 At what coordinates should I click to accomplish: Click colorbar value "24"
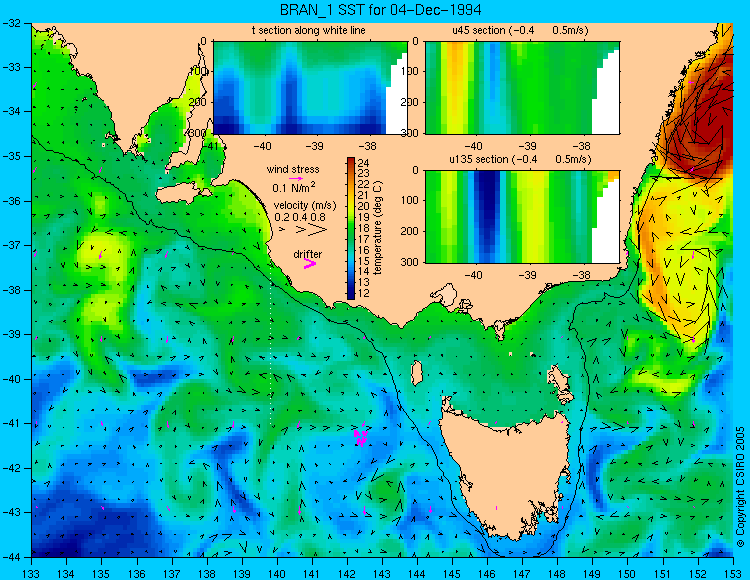tap(364, 162)
